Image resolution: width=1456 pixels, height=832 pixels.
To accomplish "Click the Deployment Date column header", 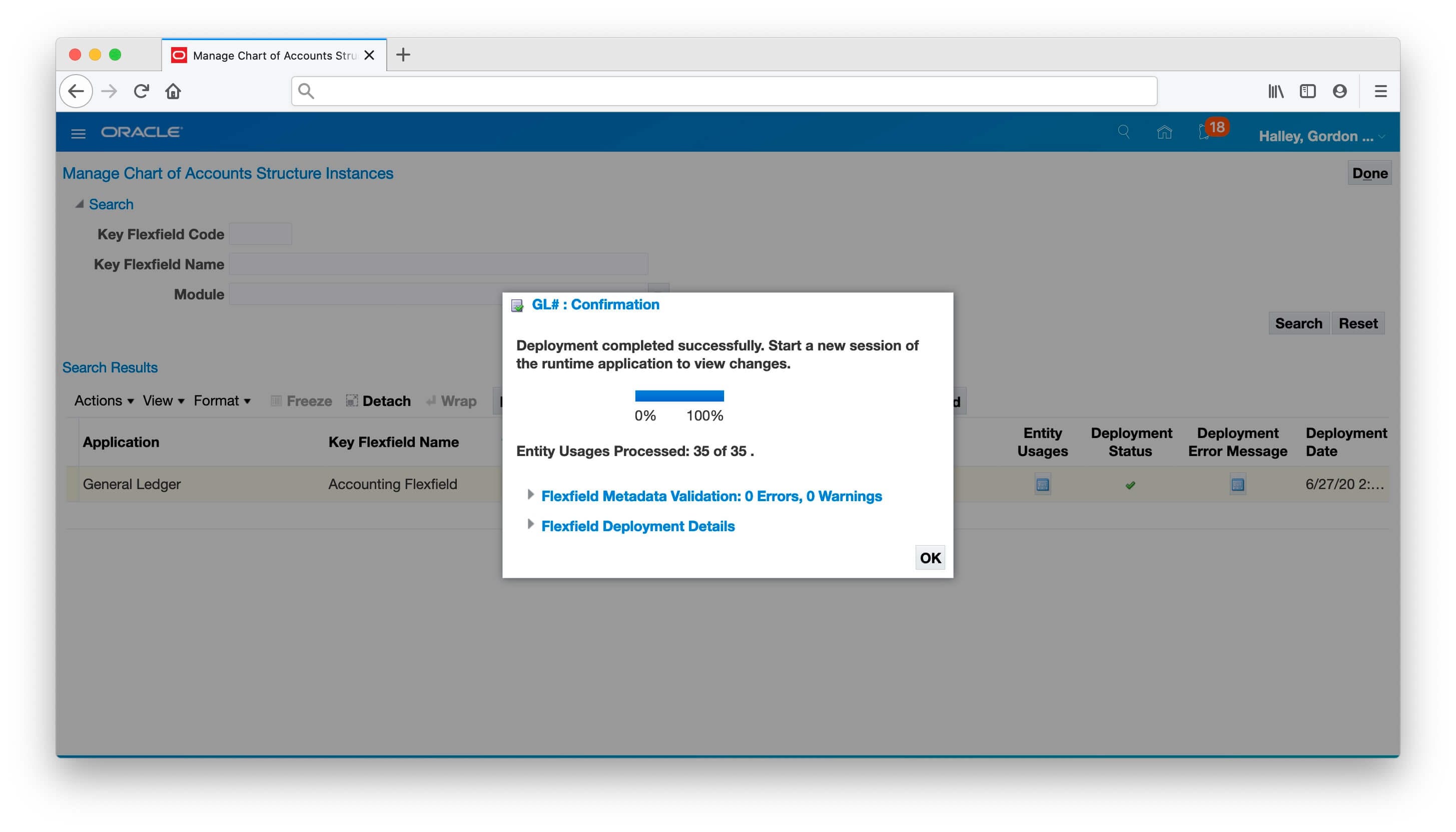I will tap(1345, 442).
